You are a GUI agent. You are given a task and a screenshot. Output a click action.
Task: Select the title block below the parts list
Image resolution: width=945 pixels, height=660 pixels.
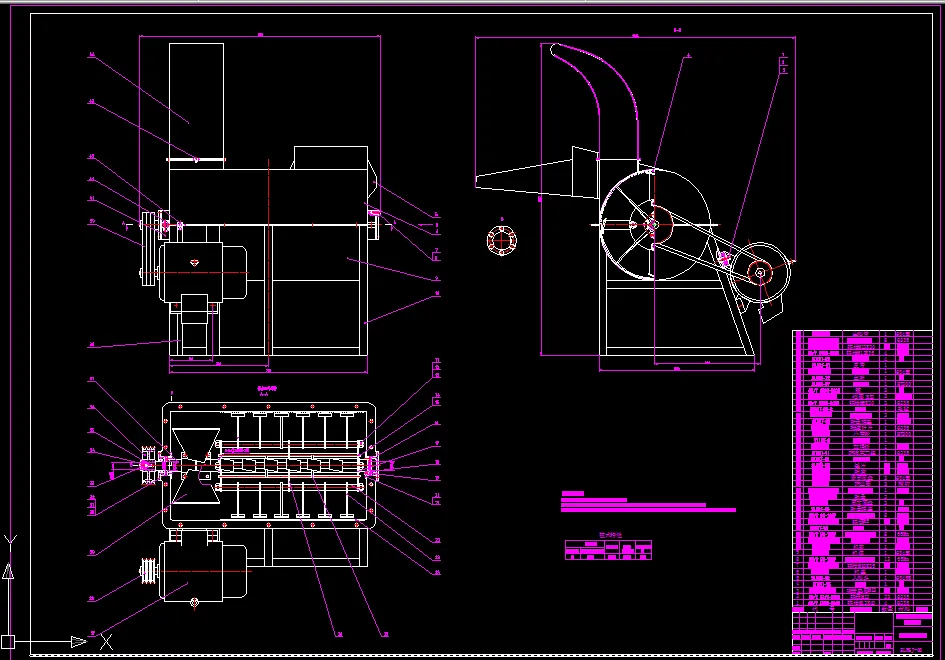862,632
